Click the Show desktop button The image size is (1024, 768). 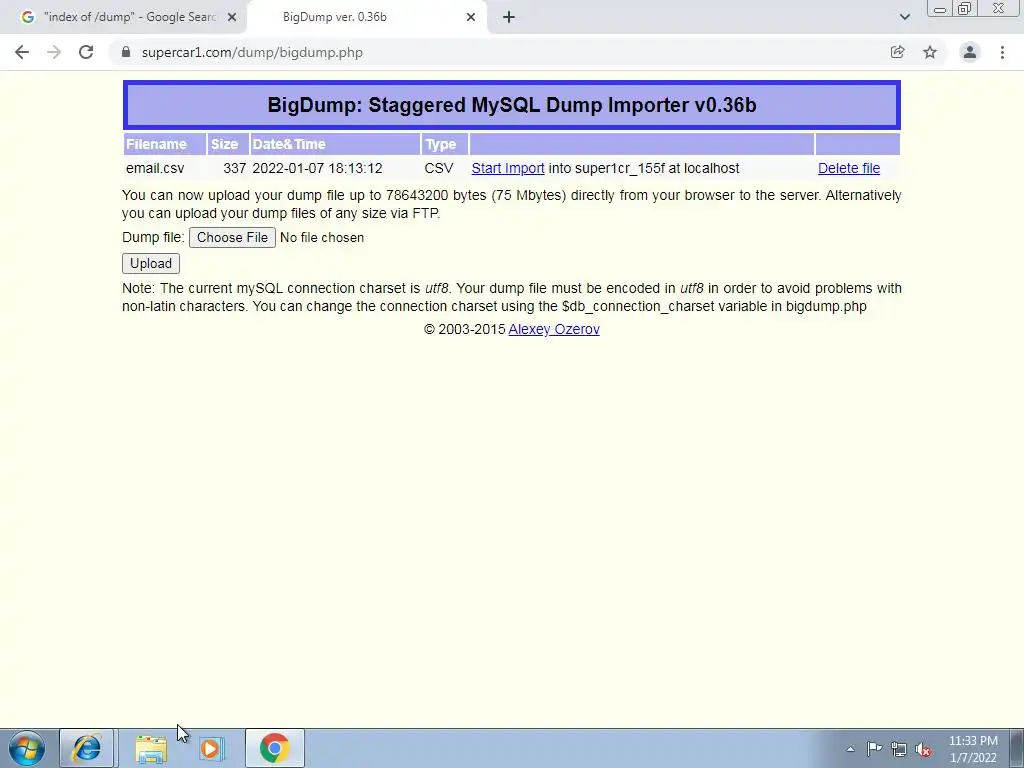1017,748
